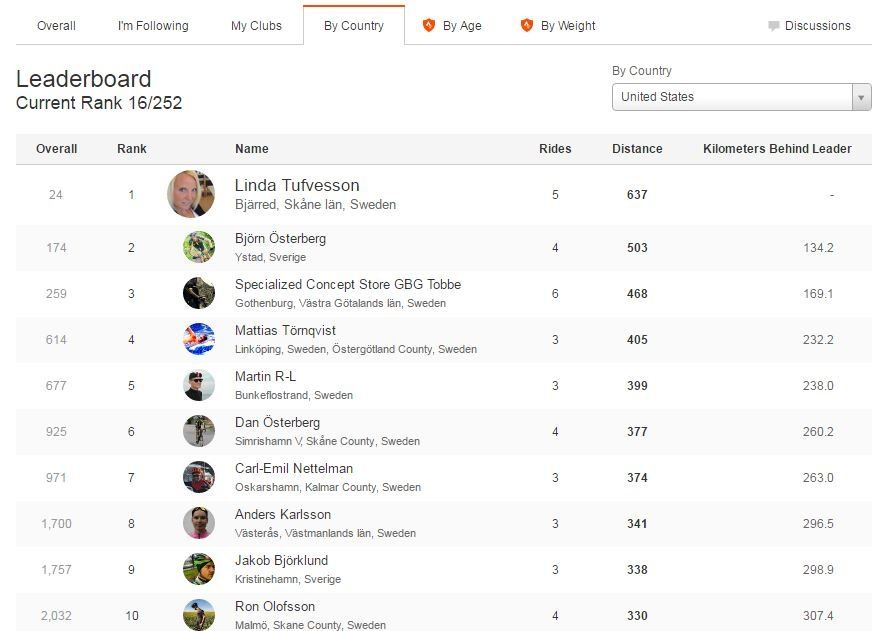Click Björn Österberg's avatar image

(199, 247)
